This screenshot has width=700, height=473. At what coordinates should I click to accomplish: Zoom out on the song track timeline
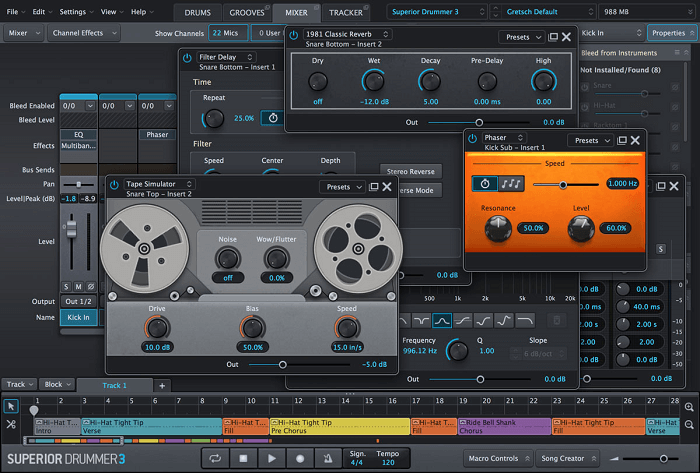tap(689, 425)
